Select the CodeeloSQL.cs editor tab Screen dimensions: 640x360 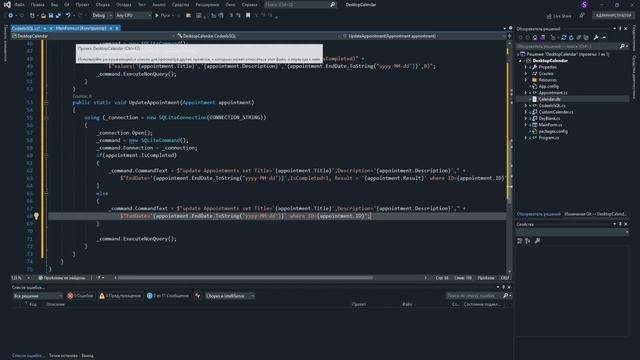point(26,28)
